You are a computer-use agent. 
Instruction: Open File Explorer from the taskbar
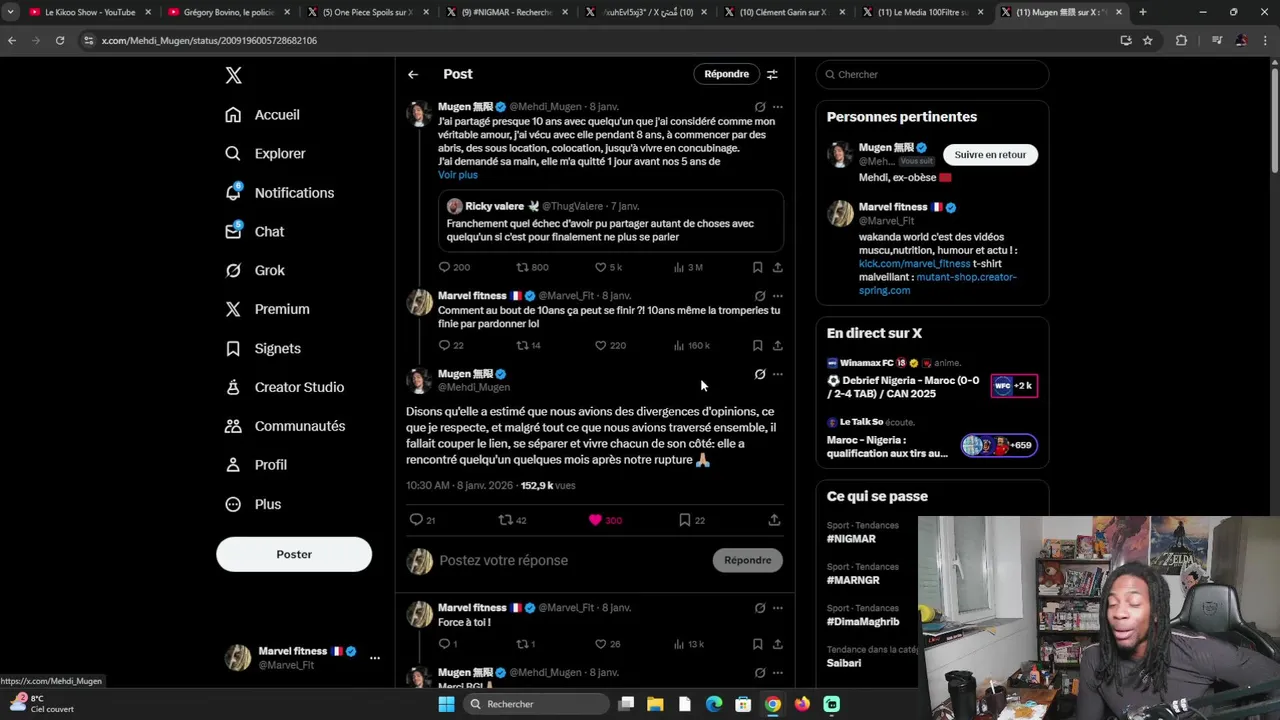tap(655, 704)
